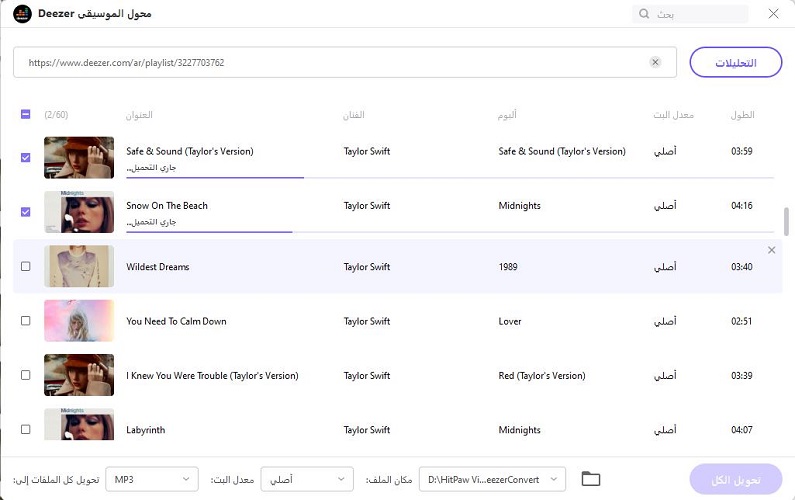Close the Deezer converter window

pyautogui.click(x=773, y=14)
